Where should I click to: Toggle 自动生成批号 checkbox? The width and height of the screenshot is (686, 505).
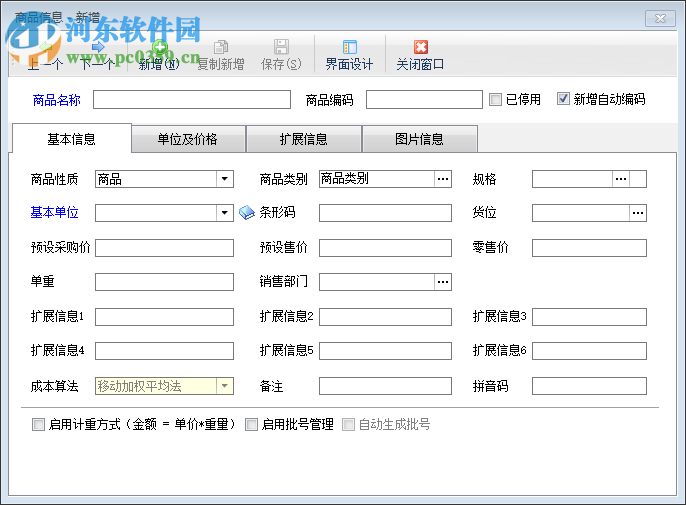pyautogui.click(x=348, y=424)
